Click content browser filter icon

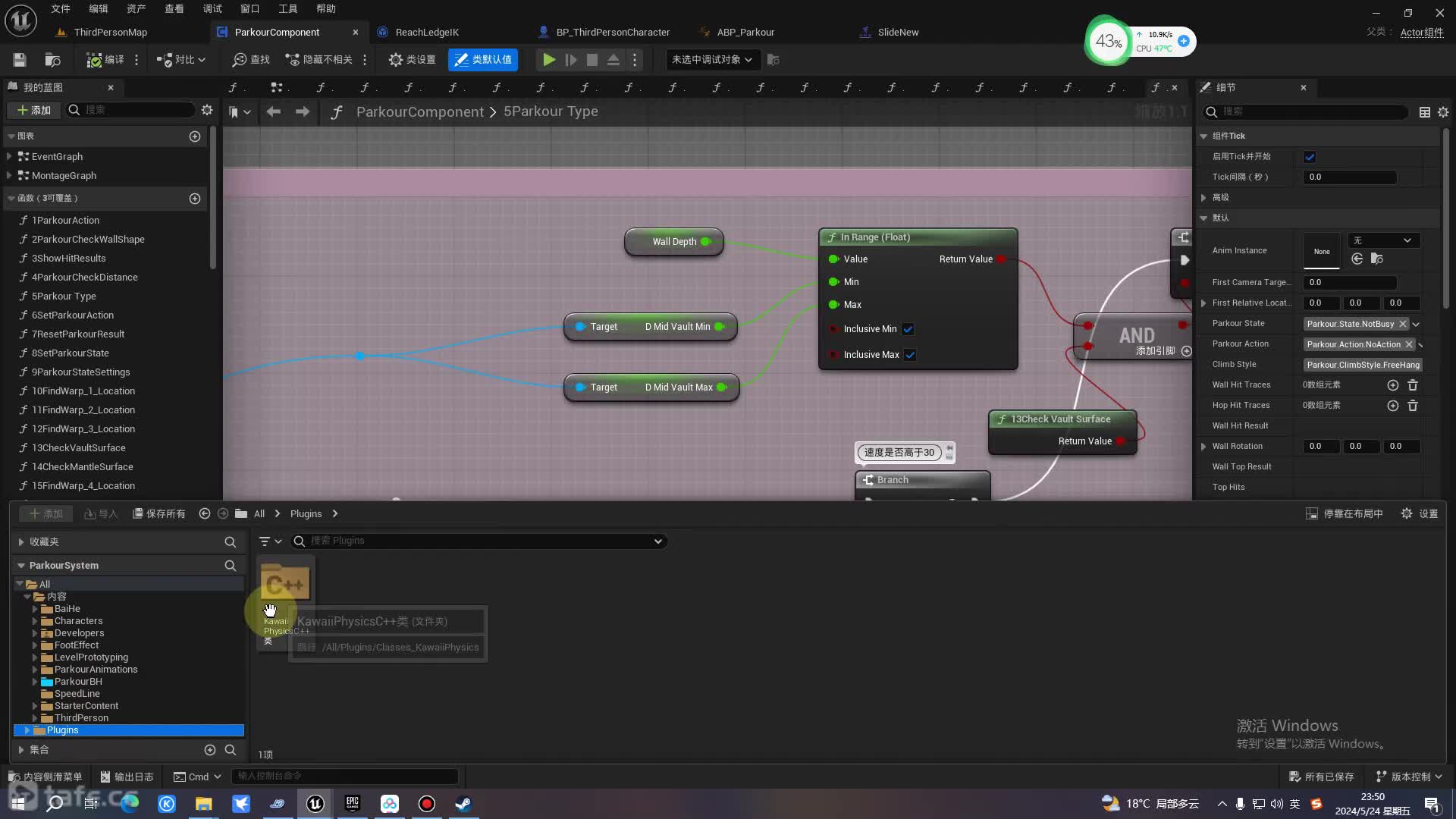270,541
